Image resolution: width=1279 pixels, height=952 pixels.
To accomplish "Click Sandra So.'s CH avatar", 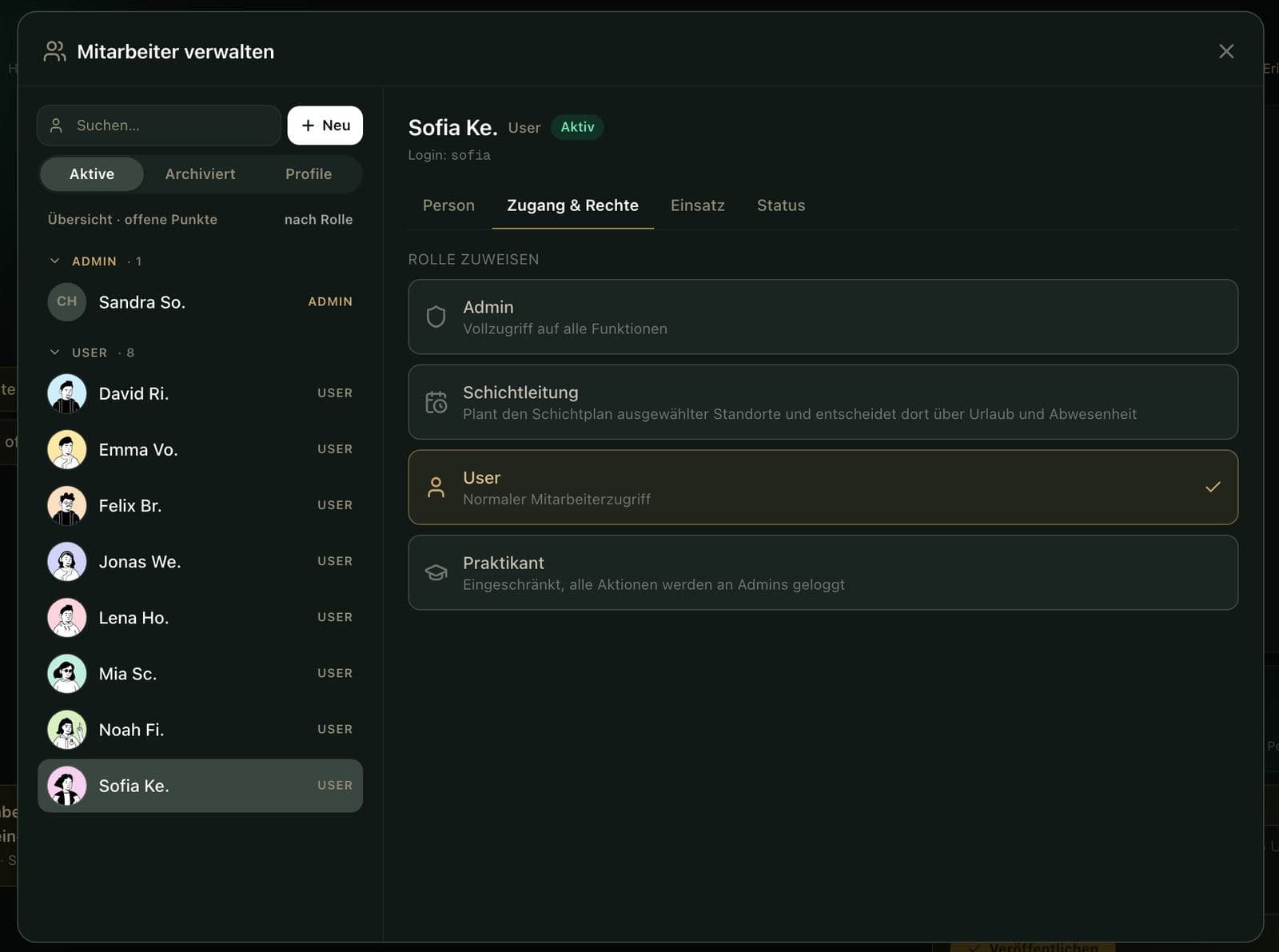I will (x=67, y=302).
